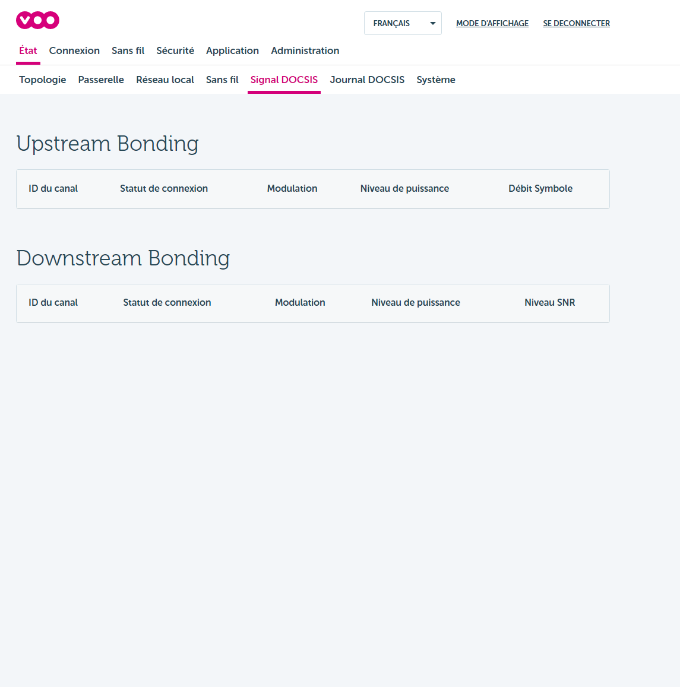Click SE DECONNECTER to log out
This screenshot has height=687, width=680.
click(x=576, y=23)
